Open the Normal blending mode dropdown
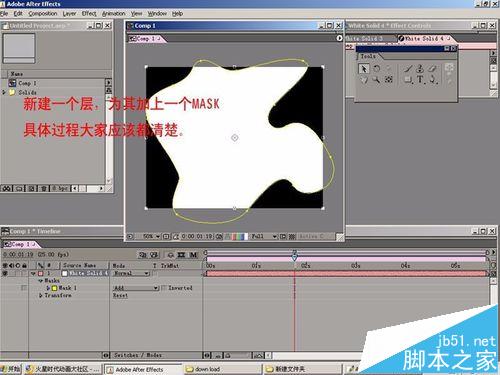500x375 pixels. click(x=131, y=273)
